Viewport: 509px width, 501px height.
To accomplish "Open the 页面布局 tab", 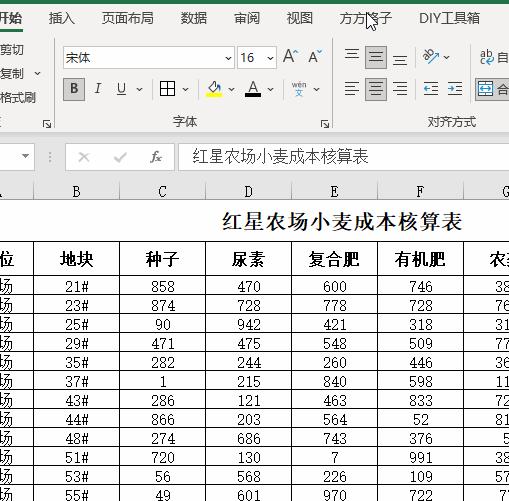I will click(128, 18).
